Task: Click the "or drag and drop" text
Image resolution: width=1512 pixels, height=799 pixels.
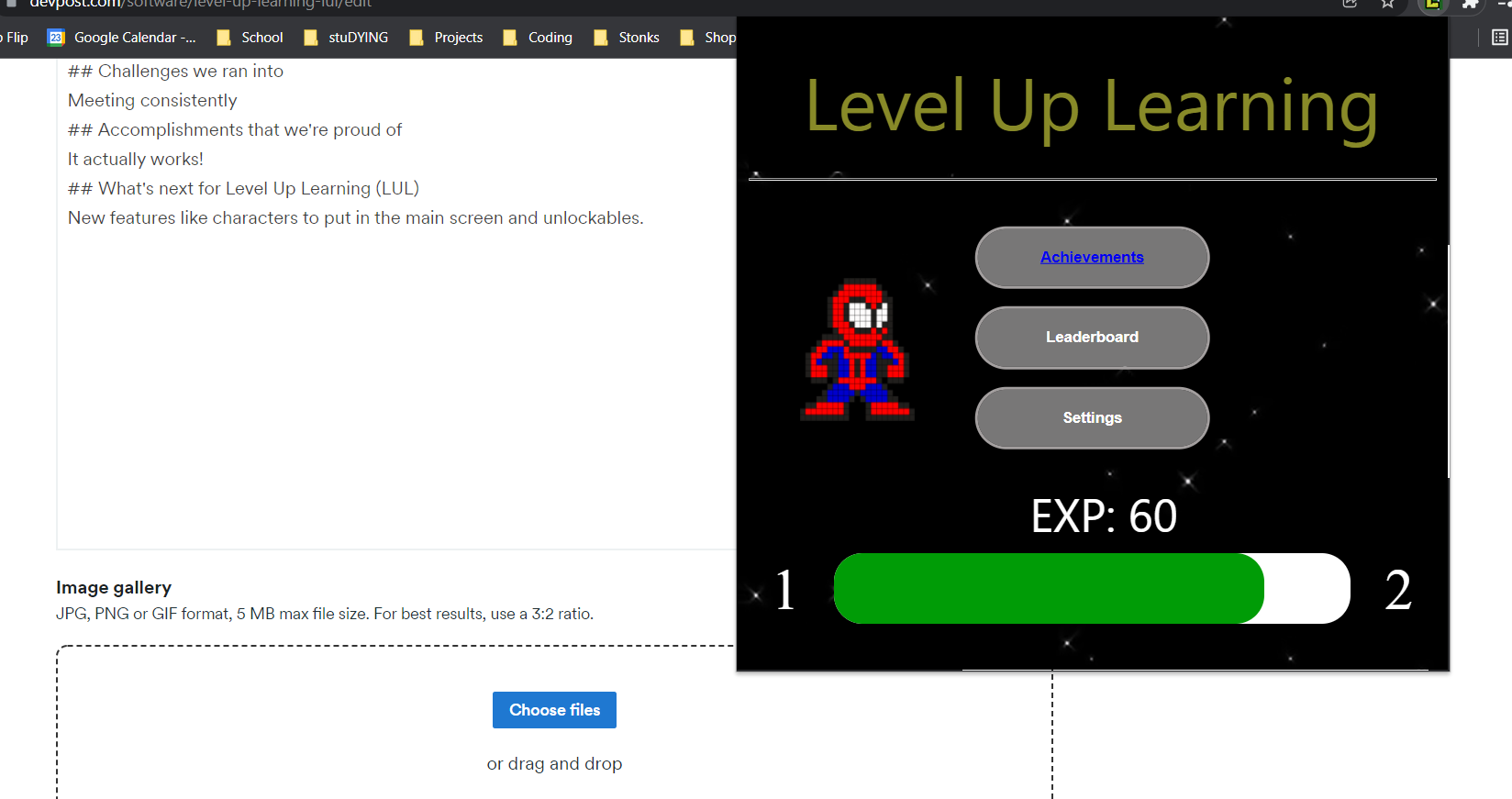Action: click(554, 763)
